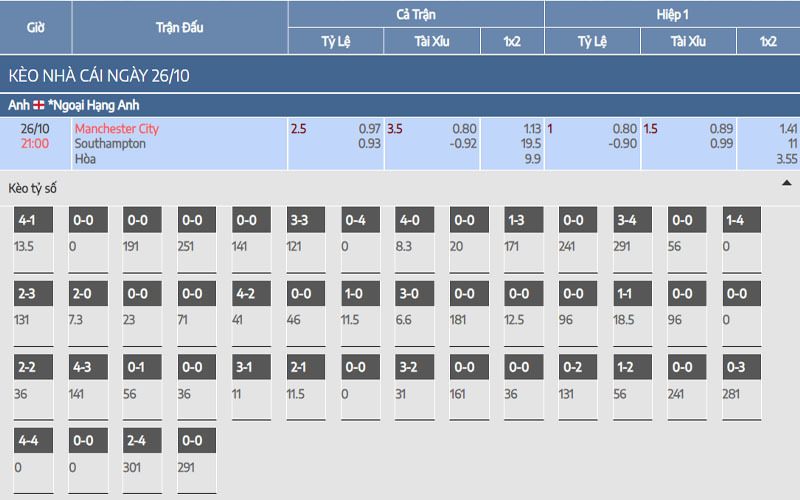Click the England flag icon
This screenshot has width=800, height=500.
tap(39, 105)
